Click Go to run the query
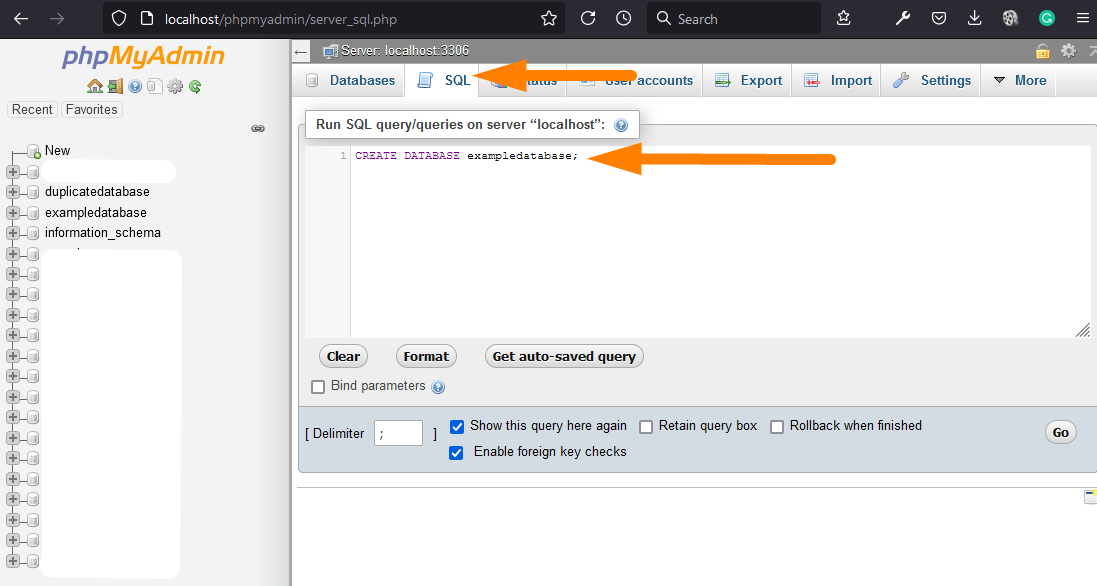Image resolution: width=1097 pixels, height=586 pixels. 1061,432
